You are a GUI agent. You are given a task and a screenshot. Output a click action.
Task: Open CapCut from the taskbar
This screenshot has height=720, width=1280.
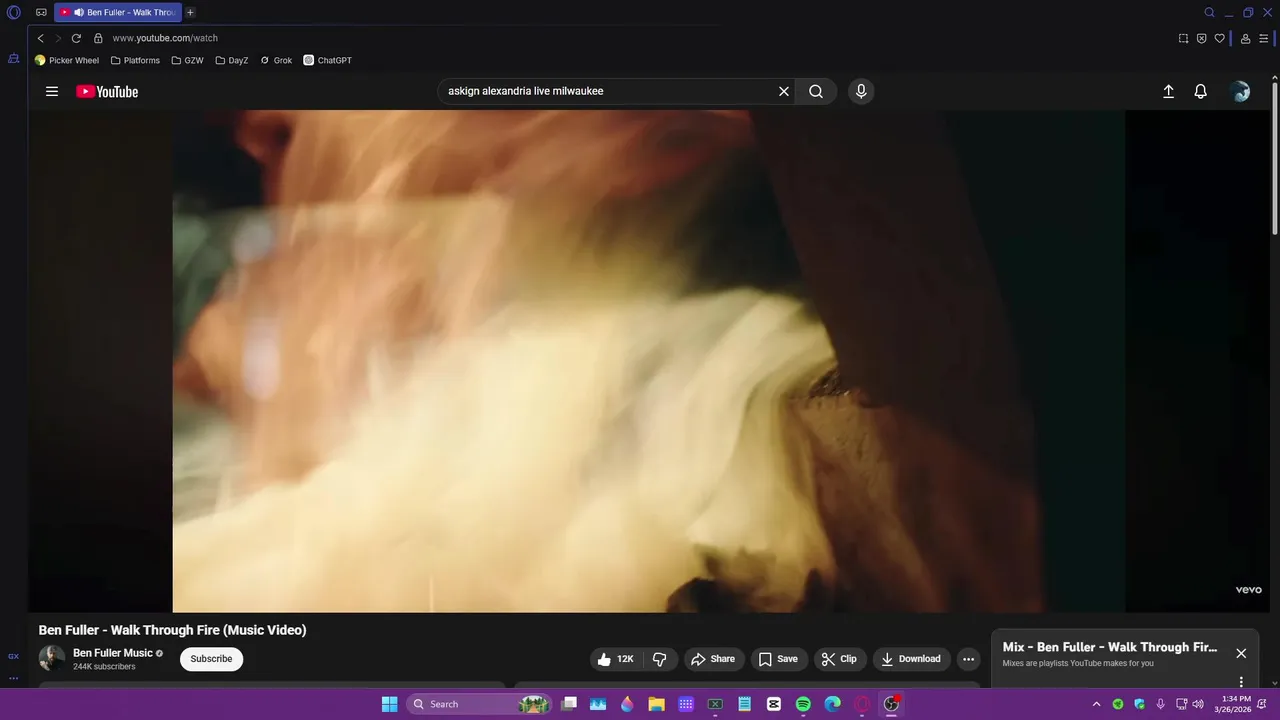pos(773,704)
